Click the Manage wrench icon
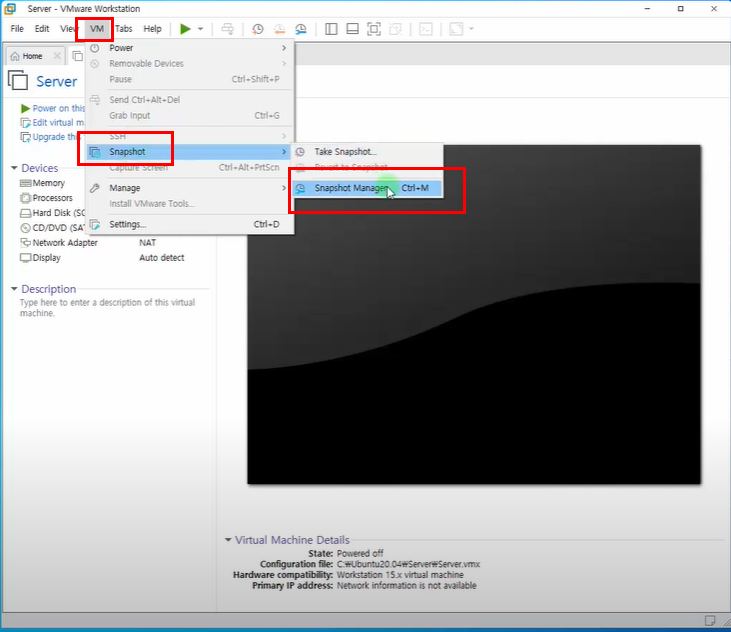Viewport: 731px width, 632px height. (x=95, y=188)
